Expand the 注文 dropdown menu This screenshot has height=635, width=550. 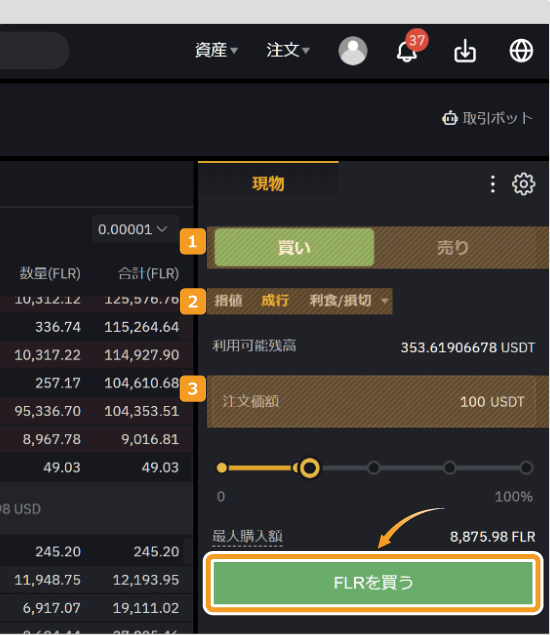click(x=288, y=50)
